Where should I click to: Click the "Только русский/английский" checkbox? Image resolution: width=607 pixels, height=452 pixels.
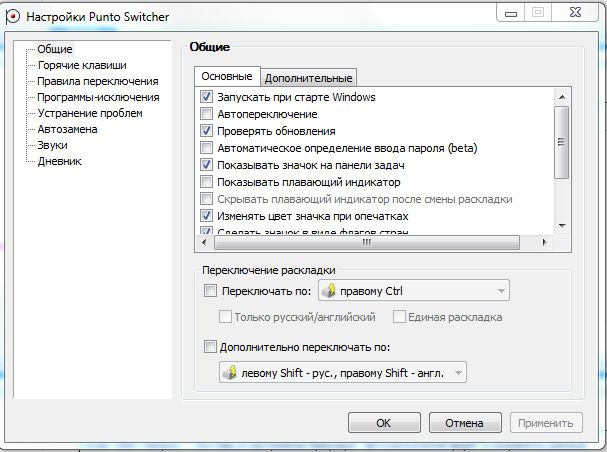[x=225, y=317]
